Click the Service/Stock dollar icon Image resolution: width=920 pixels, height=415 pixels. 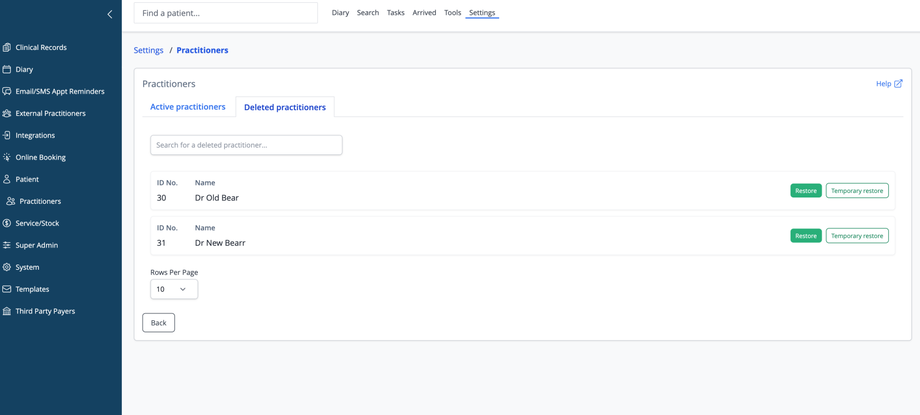pos(7,223)
